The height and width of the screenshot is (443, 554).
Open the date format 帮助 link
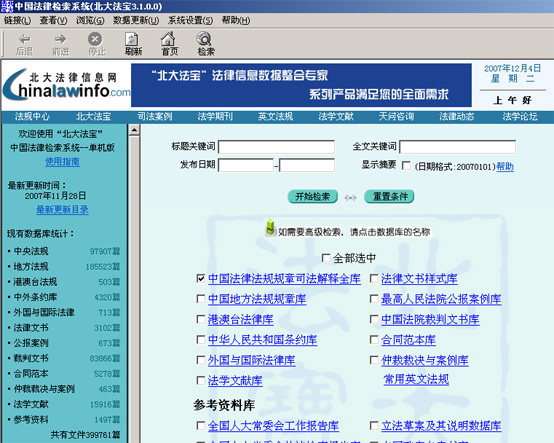[x=505, y=166]
